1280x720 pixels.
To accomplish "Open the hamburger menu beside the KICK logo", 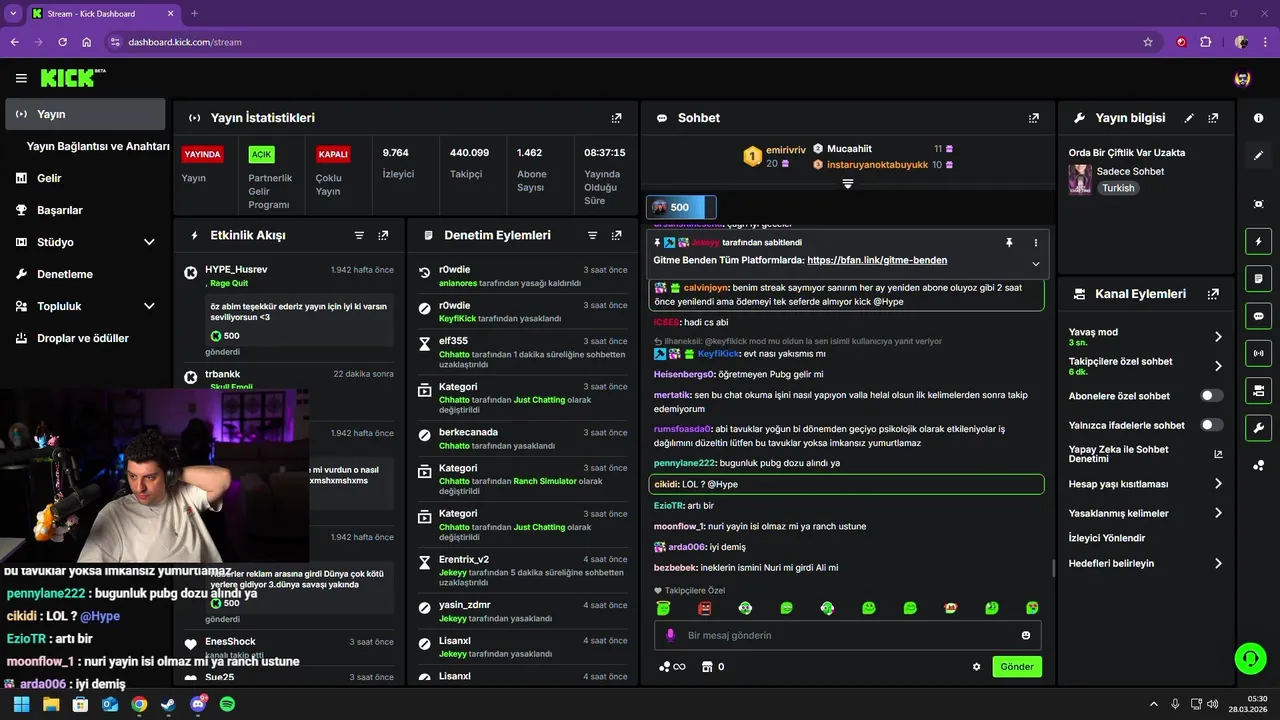I will click(21, 78).
